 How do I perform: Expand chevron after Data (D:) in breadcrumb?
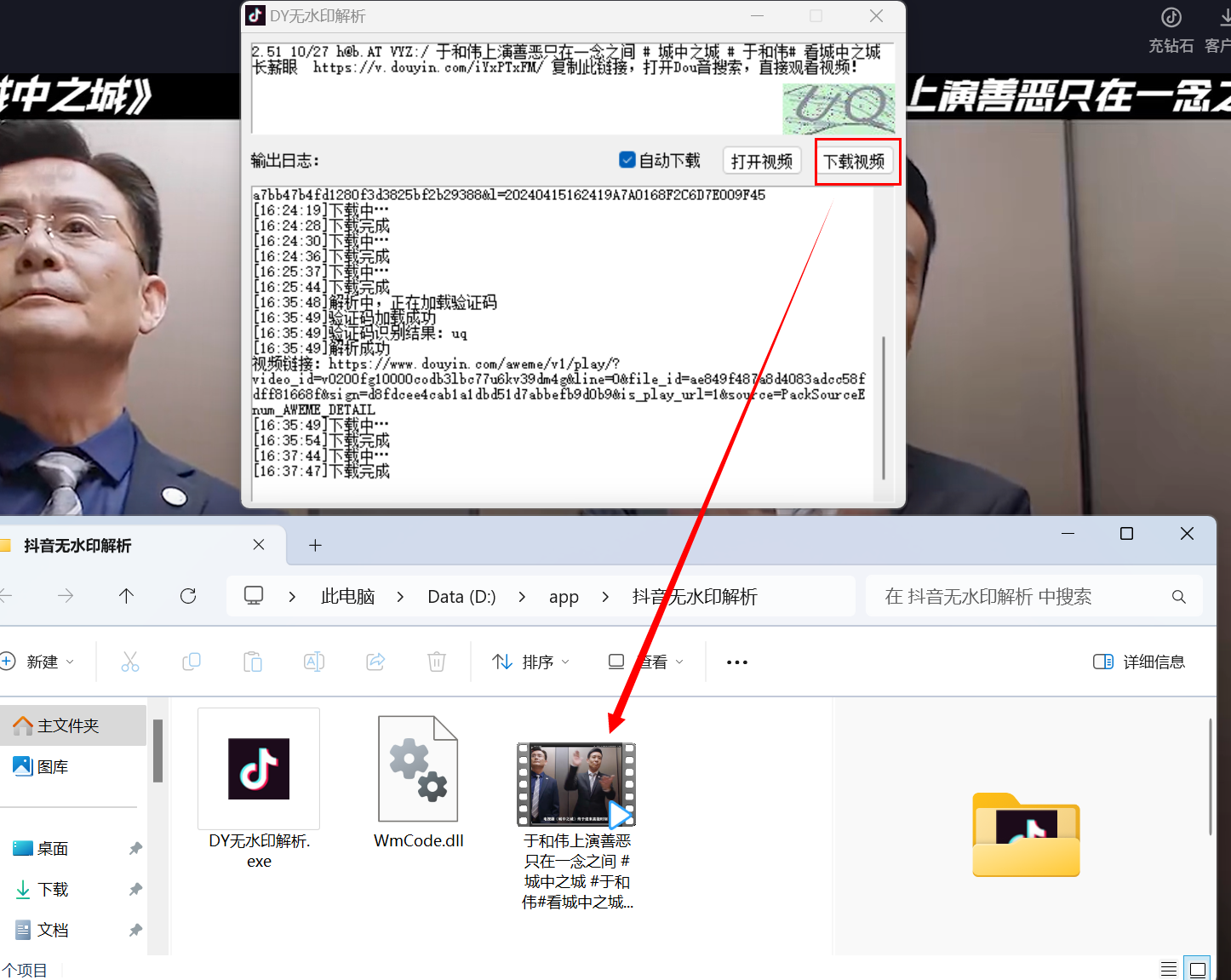(x=522, y=597)
